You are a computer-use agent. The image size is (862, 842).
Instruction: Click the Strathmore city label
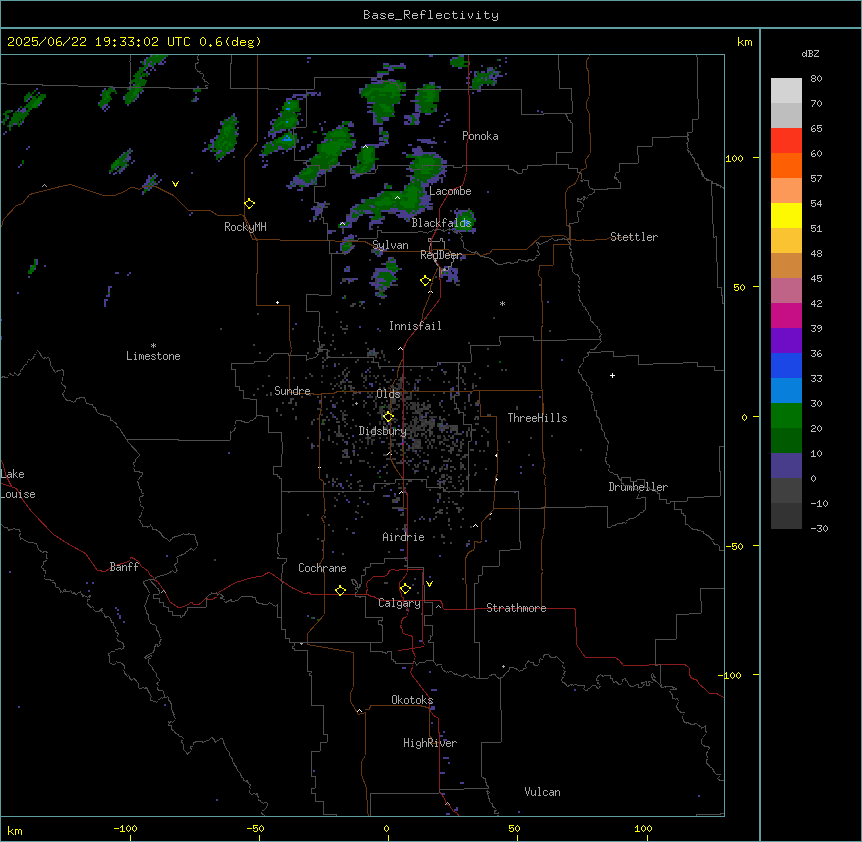pyautogui.click(x=516, y=608)
